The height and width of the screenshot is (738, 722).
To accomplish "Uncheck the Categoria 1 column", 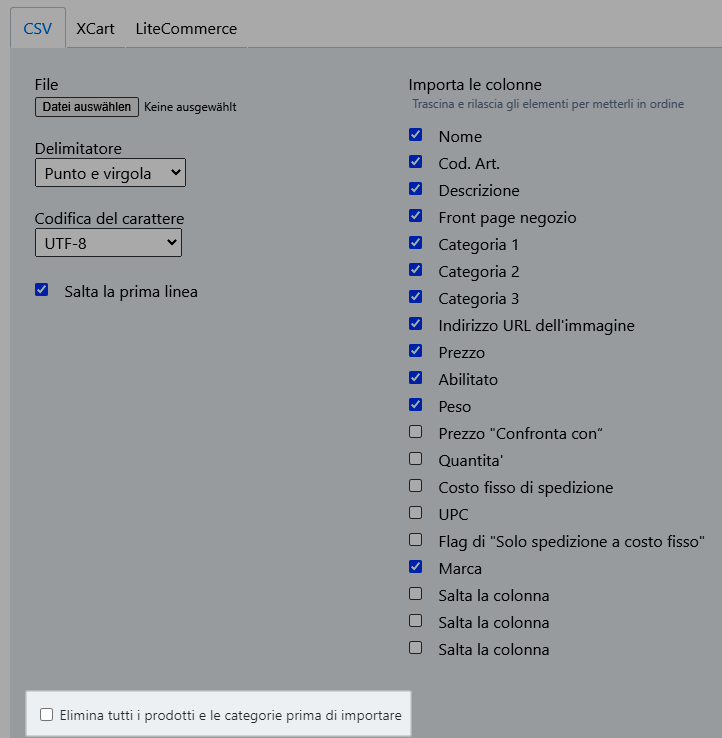I will click(x=416, y=243).
